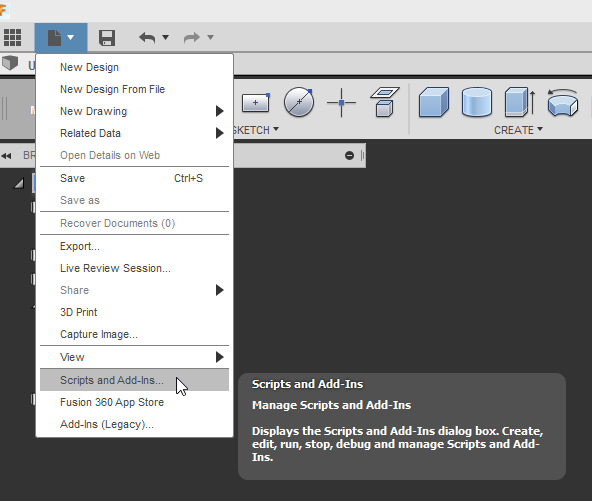Open the Undo history dropdown arrow
592x501 pixels.
click(165, 37)
